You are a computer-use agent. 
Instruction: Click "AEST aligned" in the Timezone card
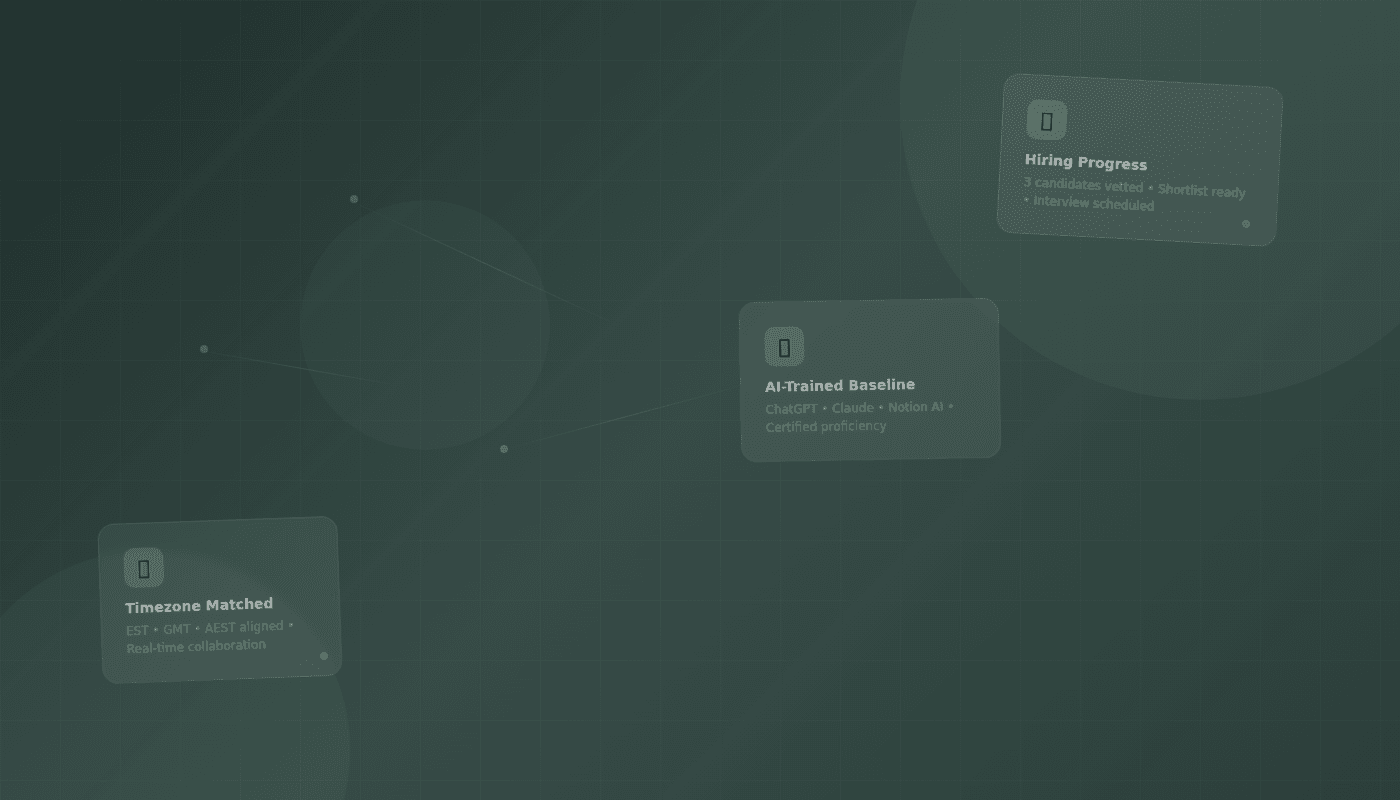point(244,628)
